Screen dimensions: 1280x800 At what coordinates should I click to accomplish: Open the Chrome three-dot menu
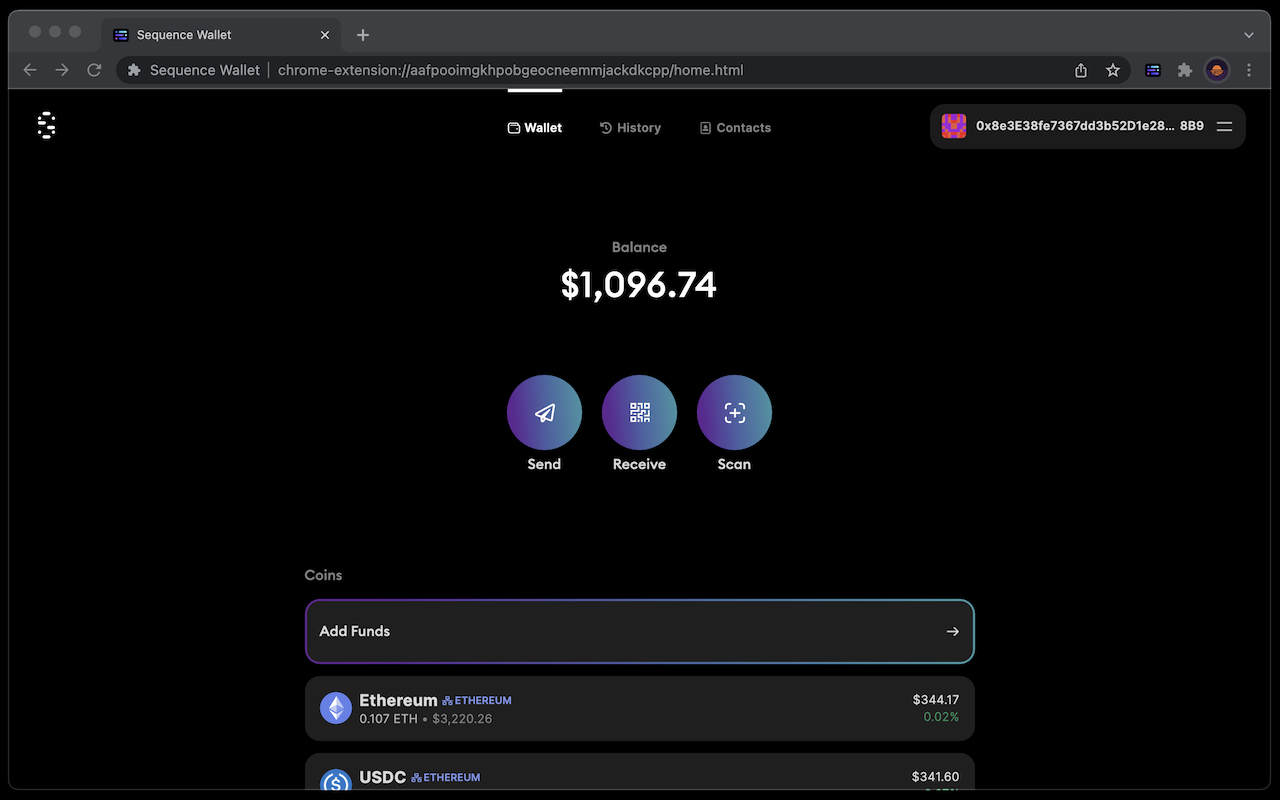[1248, 70]
